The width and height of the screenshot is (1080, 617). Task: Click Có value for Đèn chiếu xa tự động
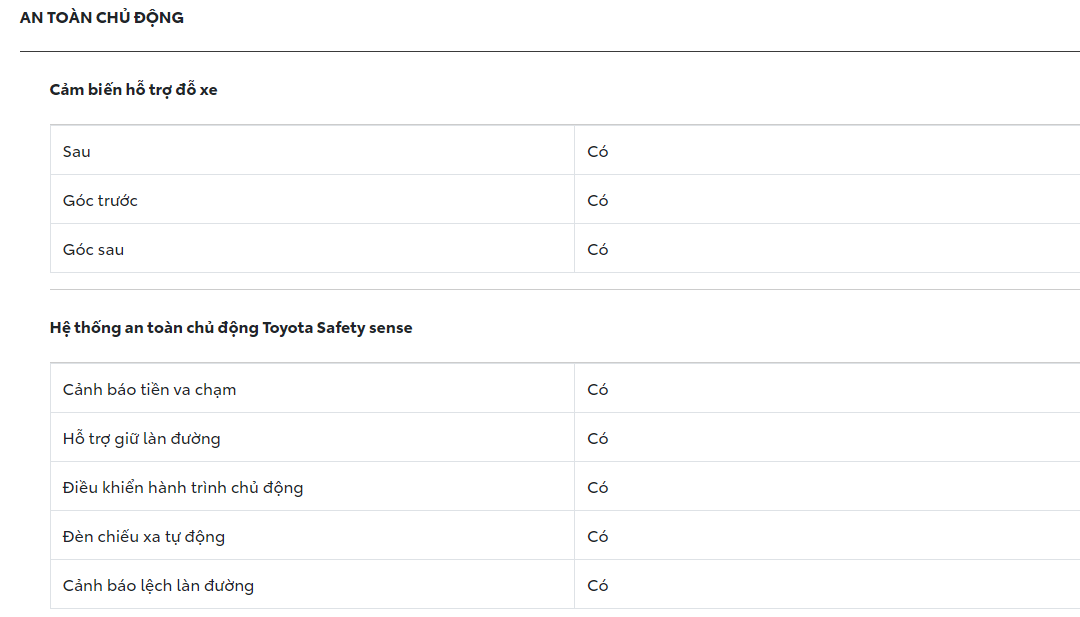pyautogui.click(x=598, y=537)
